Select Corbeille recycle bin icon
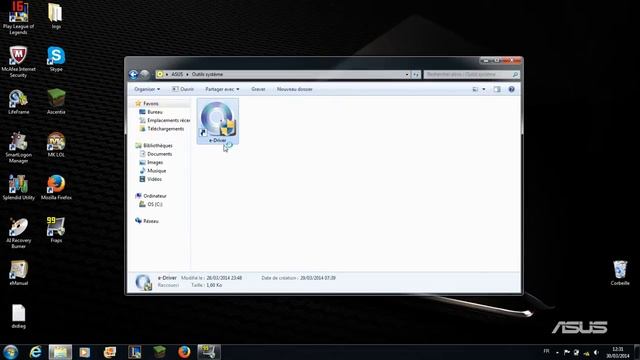This screenshot has height=360, width=640. (x=620, y=273)
